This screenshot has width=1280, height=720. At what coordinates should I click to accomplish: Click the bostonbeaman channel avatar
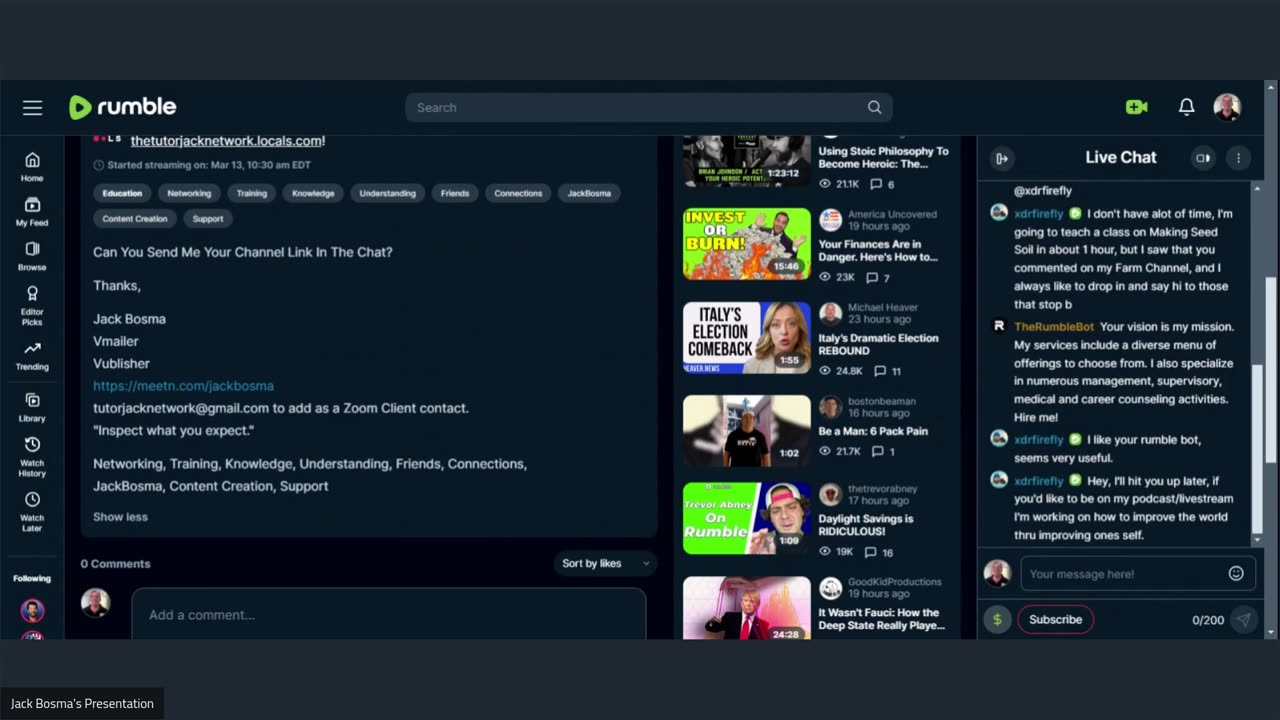click(x=830, y=407)
